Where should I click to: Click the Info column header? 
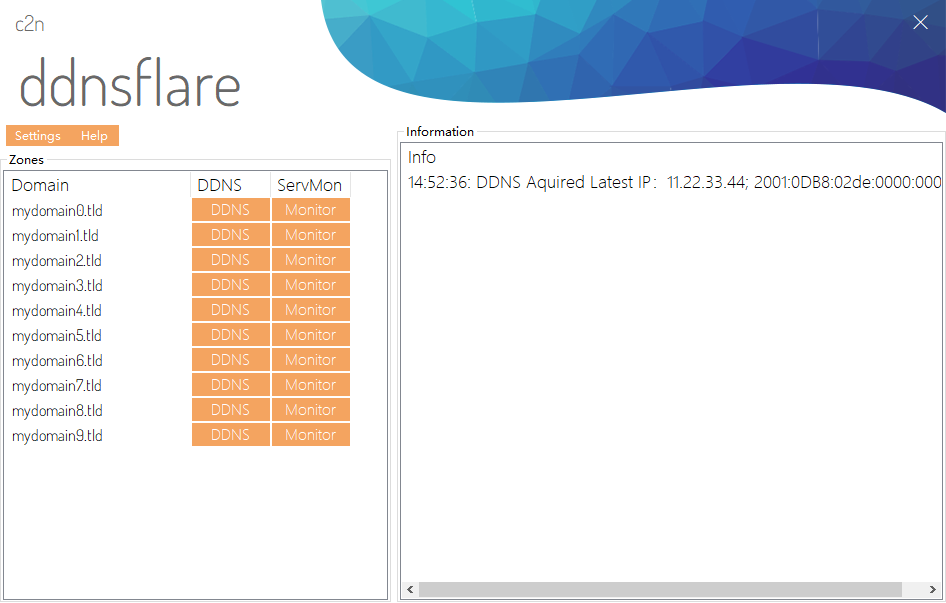pos(422,158)
